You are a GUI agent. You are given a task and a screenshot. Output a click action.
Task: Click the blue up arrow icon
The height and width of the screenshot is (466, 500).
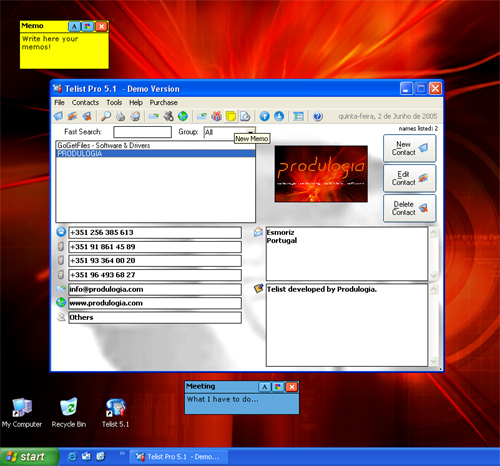coord(264,116)
